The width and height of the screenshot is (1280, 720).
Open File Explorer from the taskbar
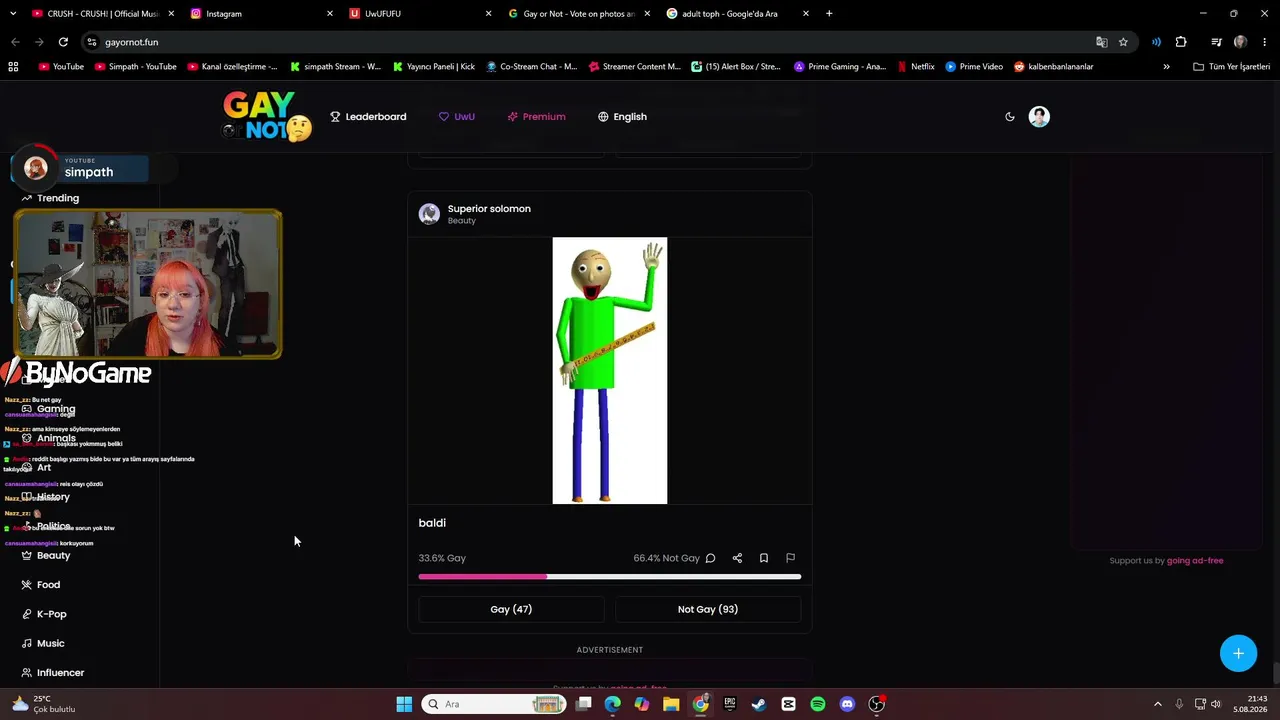pos(671,704)
